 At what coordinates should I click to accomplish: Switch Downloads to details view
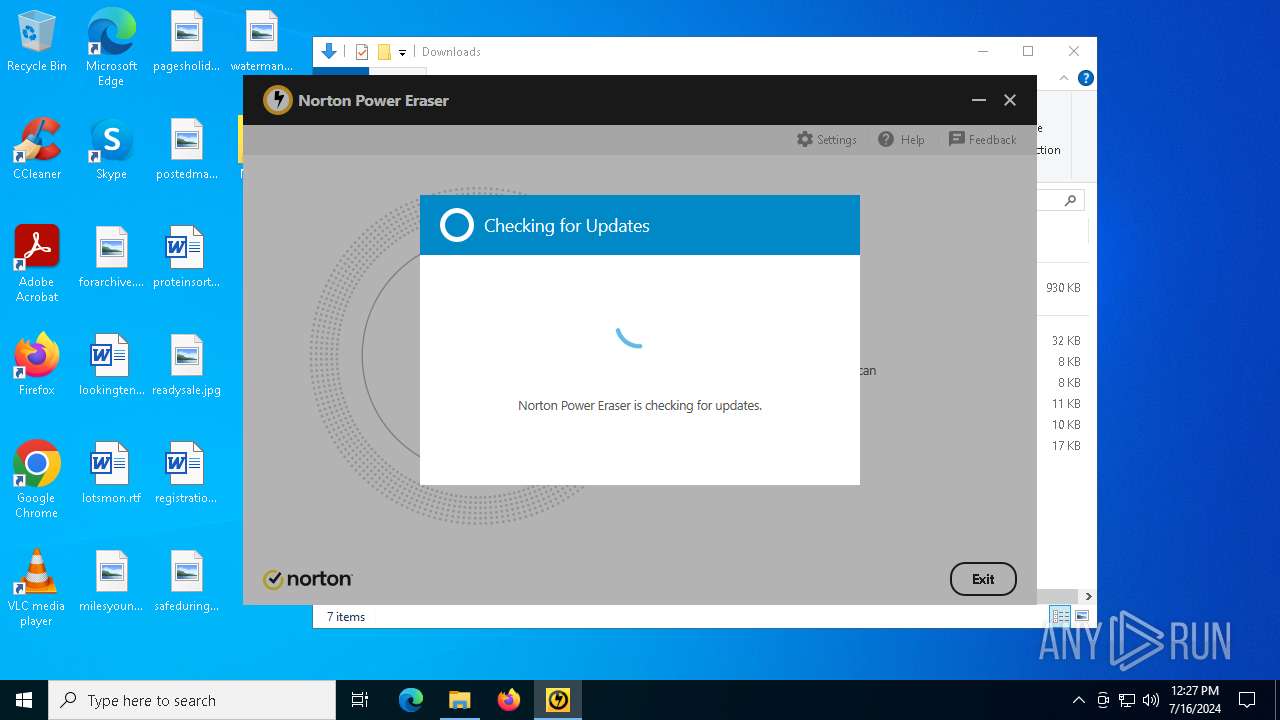pos(1060,616)
